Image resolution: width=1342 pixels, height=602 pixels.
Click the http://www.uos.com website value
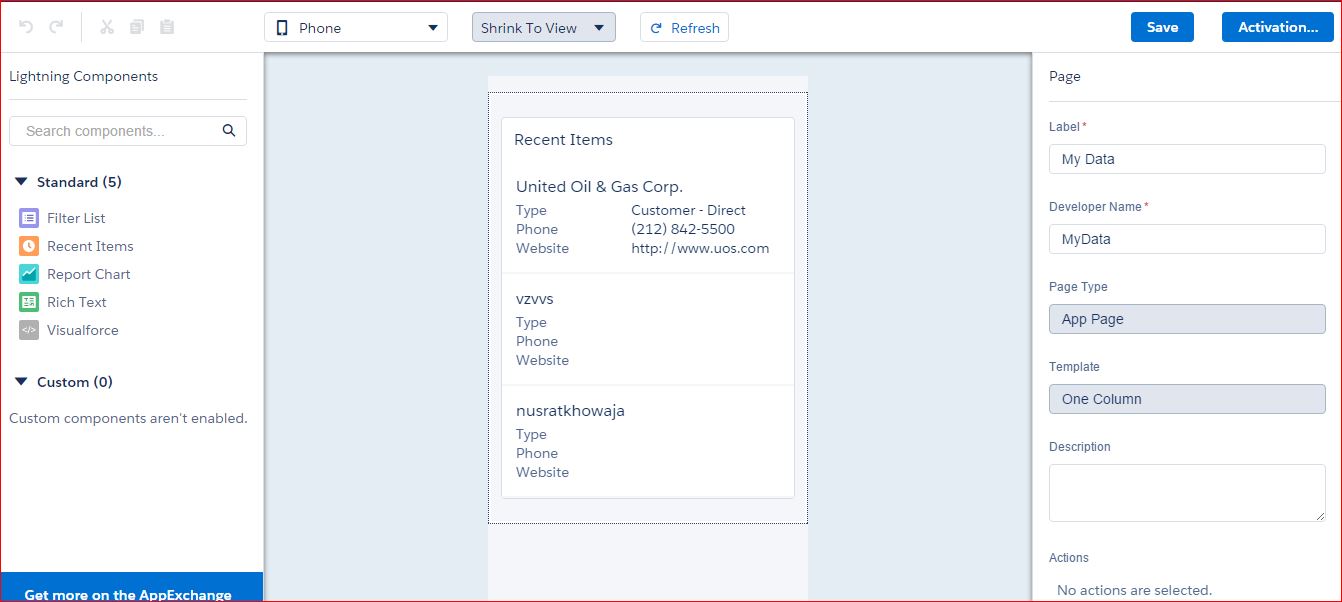tap(700, 248)
